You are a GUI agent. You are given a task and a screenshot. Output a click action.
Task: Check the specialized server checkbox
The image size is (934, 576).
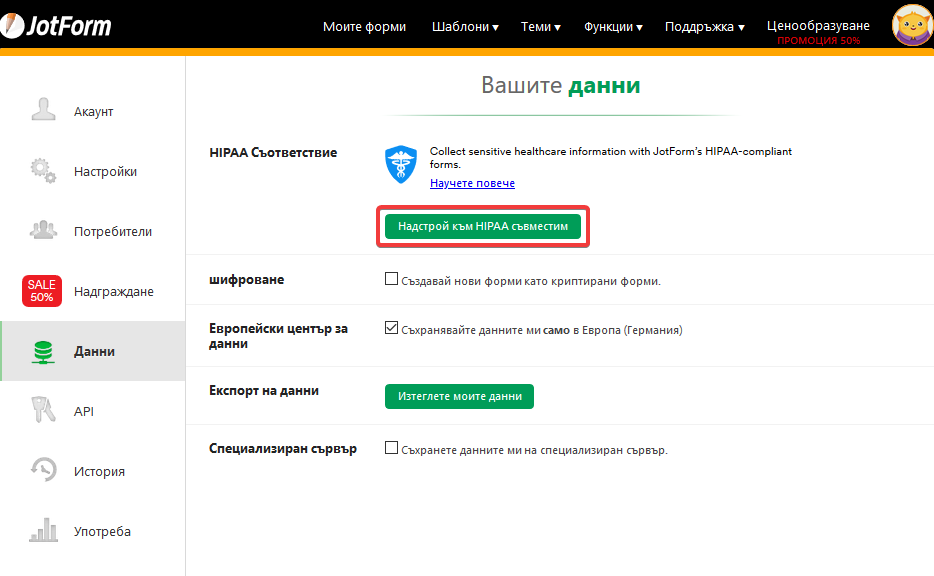coord(391,448)
